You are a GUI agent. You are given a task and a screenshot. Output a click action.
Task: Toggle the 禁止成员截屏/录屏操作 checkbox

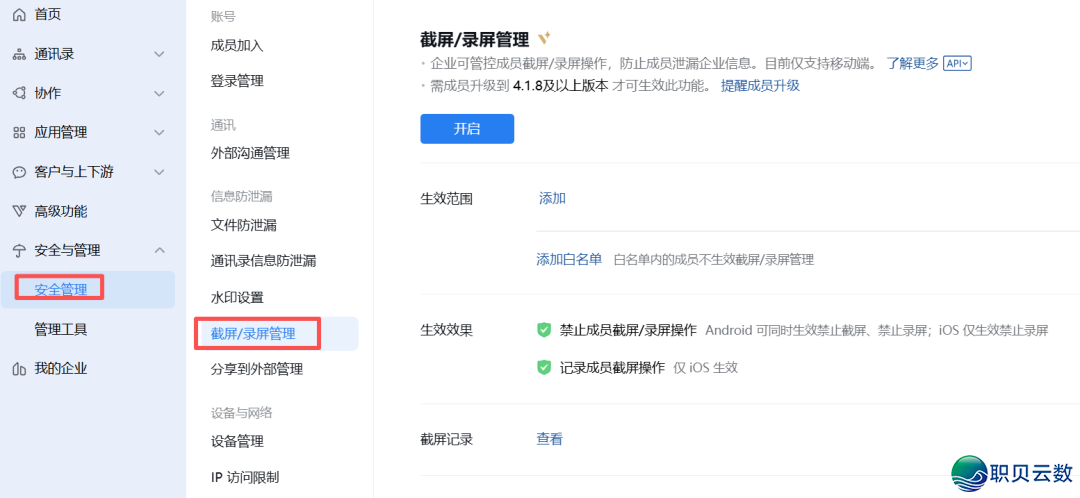point(544,330)
